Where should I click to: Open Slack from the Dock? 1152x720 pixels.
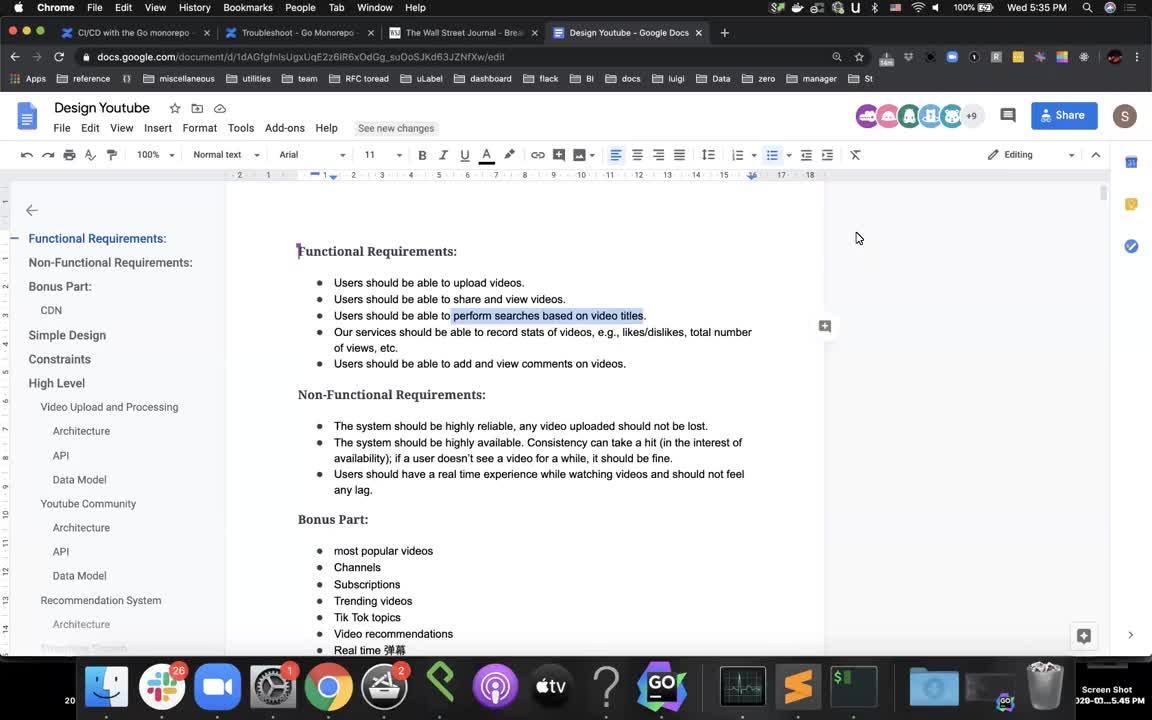click(x=162, y=686)
